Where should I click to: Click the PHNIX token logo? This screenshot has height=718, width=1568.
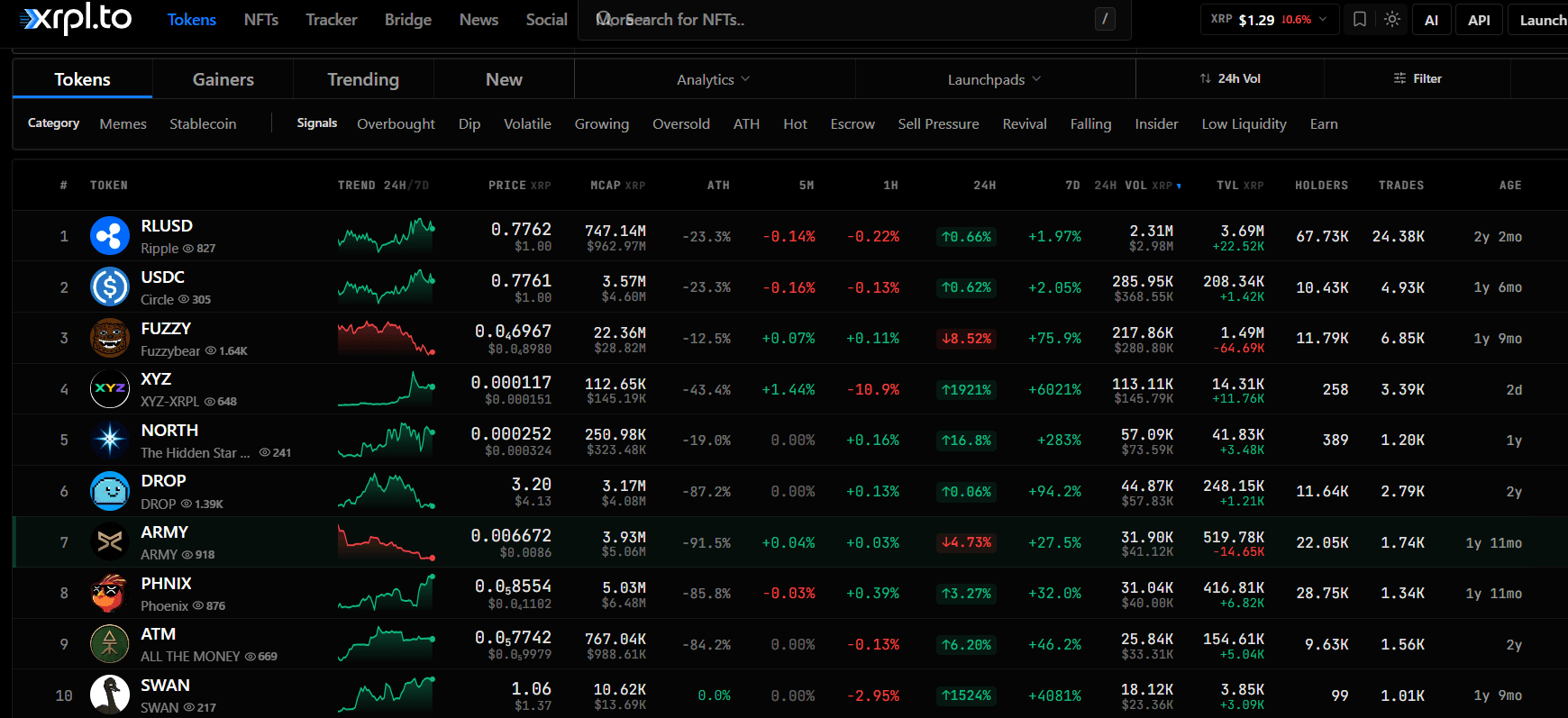(x=110, y=593)
